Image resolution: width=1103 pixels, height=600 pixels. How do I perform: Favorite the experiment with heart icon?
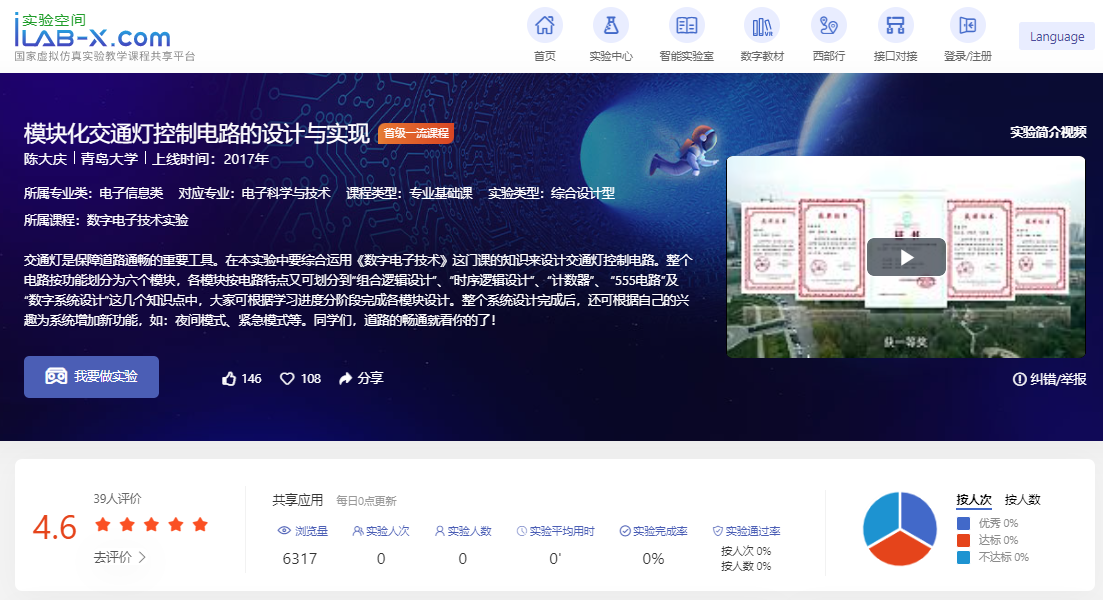tap(287, 379)
